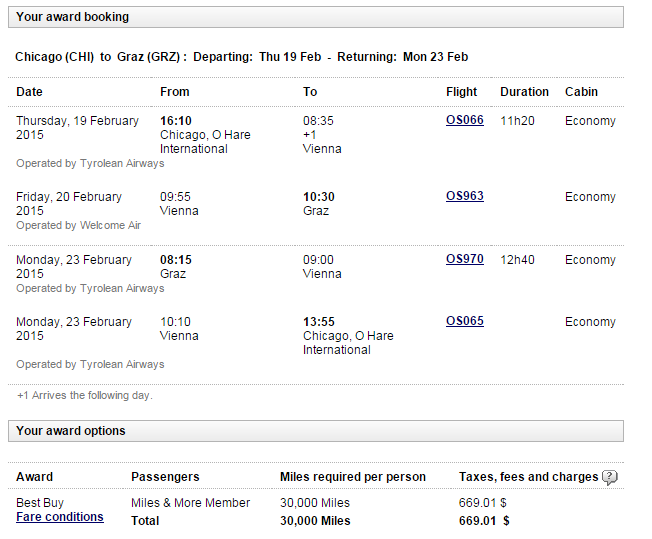Image resolution: width=652 pixels, height=539 pixels.
Task: Open flight OS970 details link
Action: [x=464, y=259]
